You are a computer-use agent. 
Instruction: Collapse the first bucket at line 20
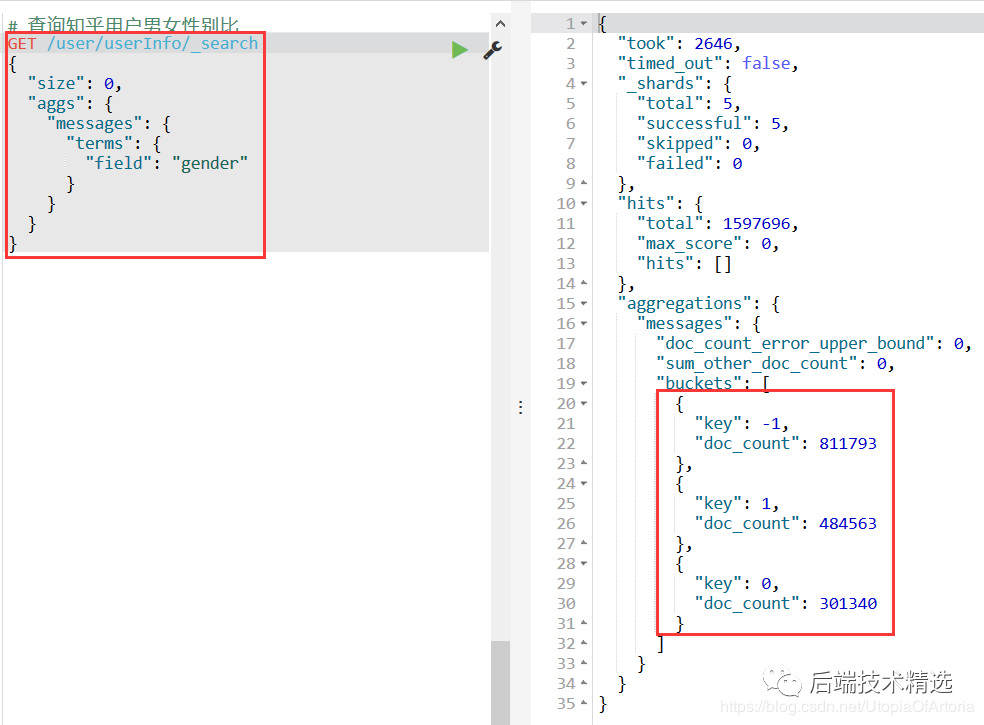coord(584,404)
